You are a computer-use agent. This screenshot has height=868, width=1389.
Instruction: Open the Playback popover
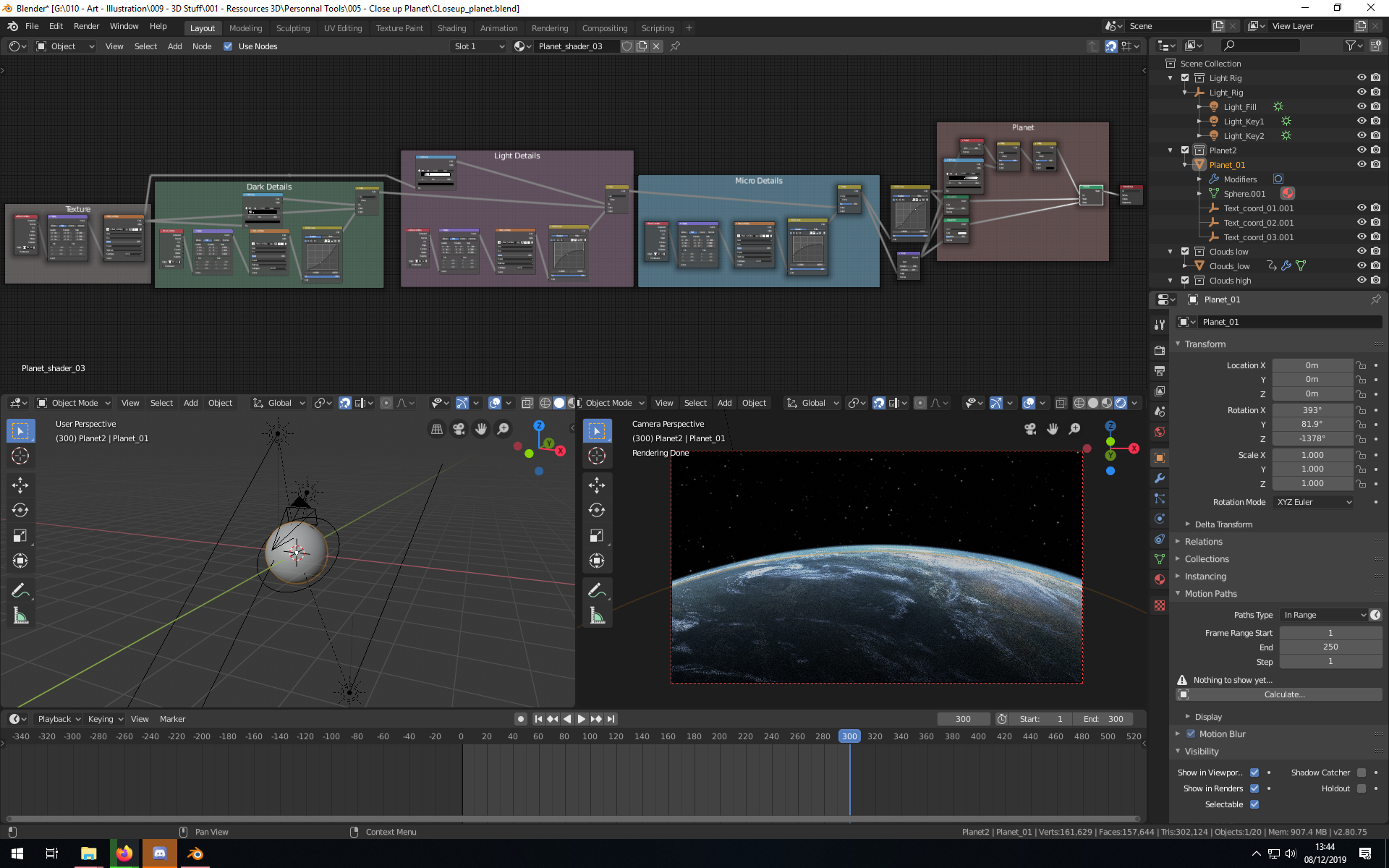(59, 719)
